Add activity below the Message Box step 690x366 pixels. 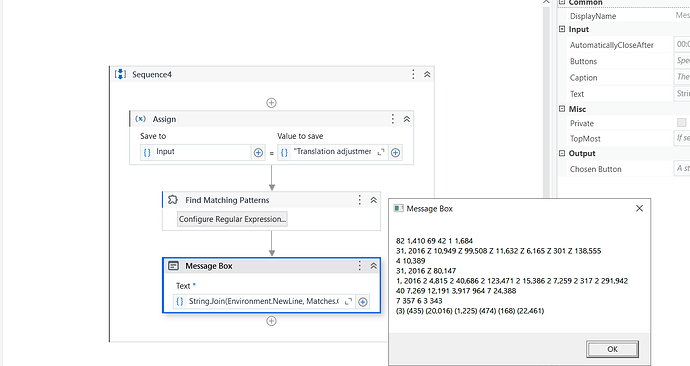coord(272,321)
